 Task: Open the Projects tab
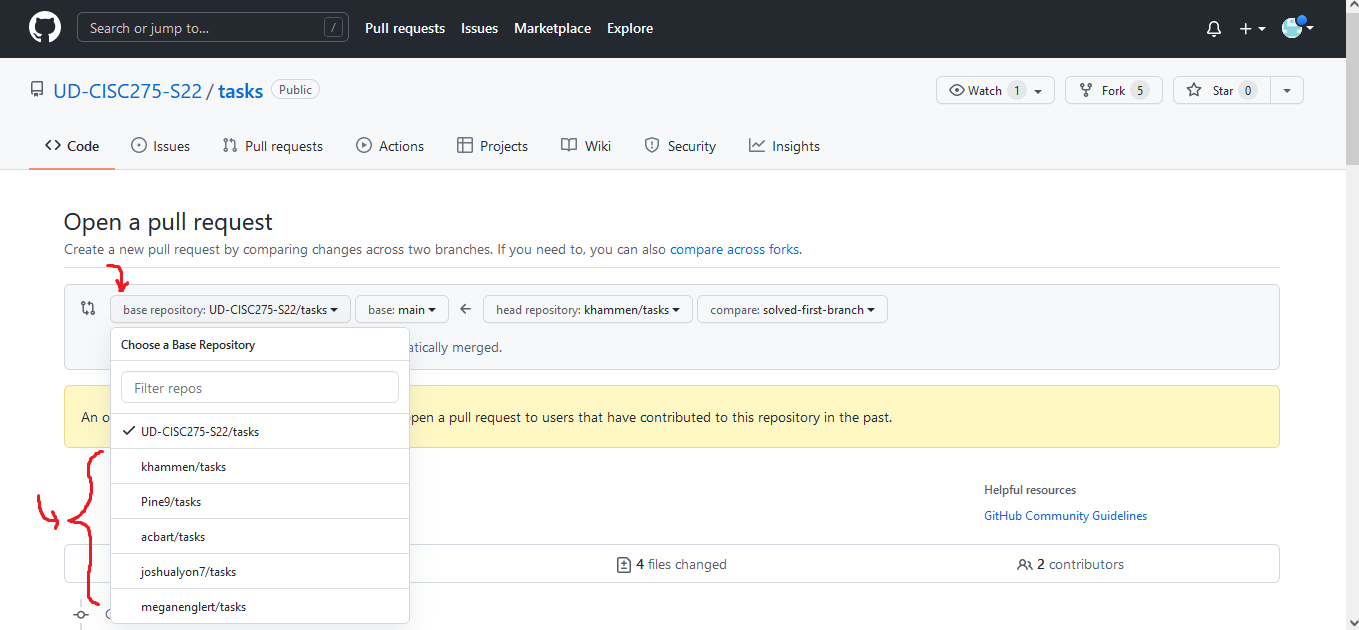point(492,146)
